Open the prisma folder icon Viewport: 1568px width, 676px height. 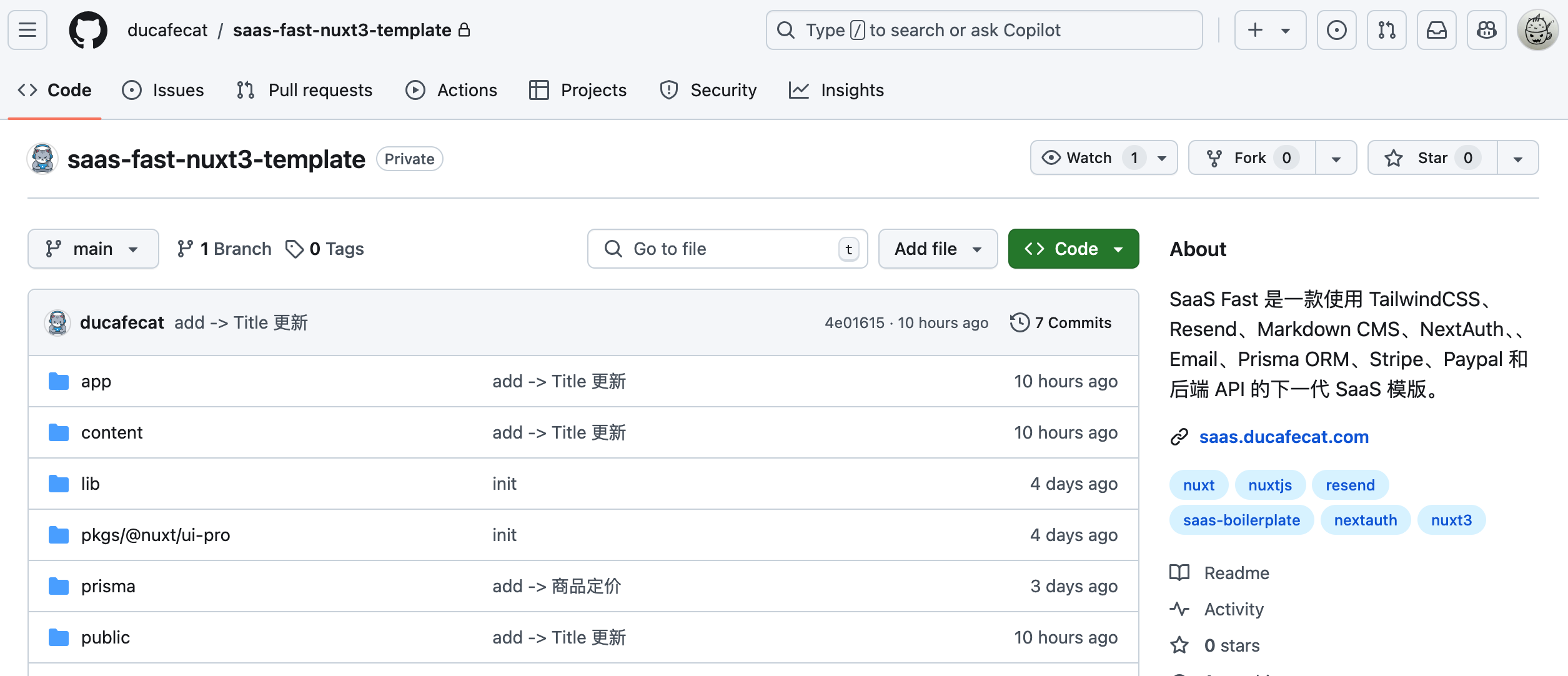click(x=59, y=586)
